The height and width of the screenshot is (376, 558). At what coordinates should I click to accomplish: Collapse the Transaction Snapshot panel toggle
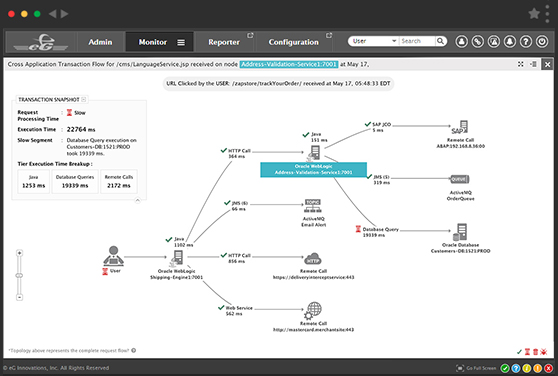click(84, 99)
